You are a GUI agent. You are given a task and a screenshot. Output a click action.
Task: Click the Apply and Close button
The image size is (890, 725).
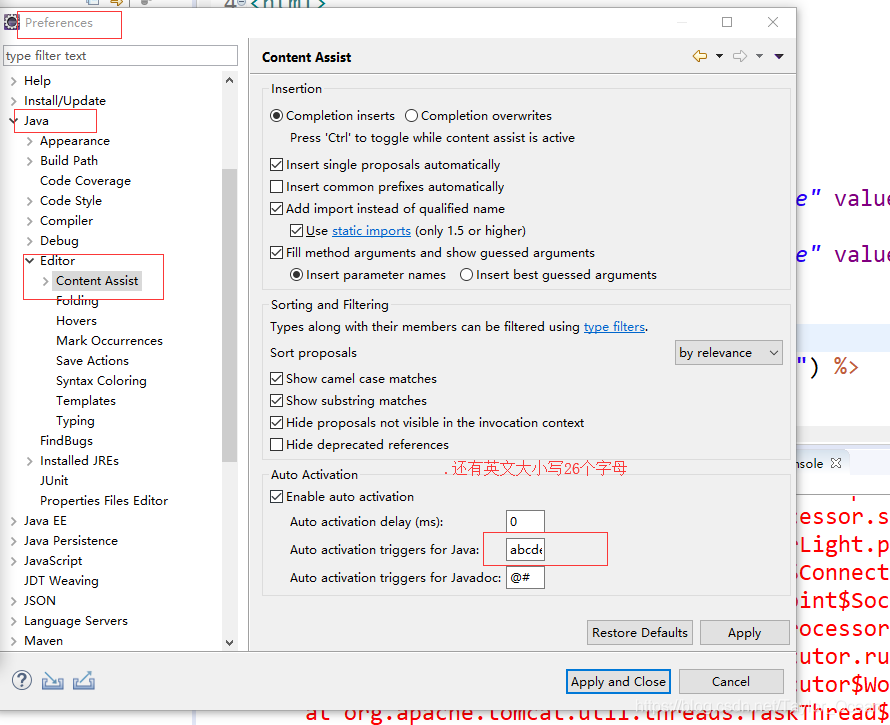617,681
